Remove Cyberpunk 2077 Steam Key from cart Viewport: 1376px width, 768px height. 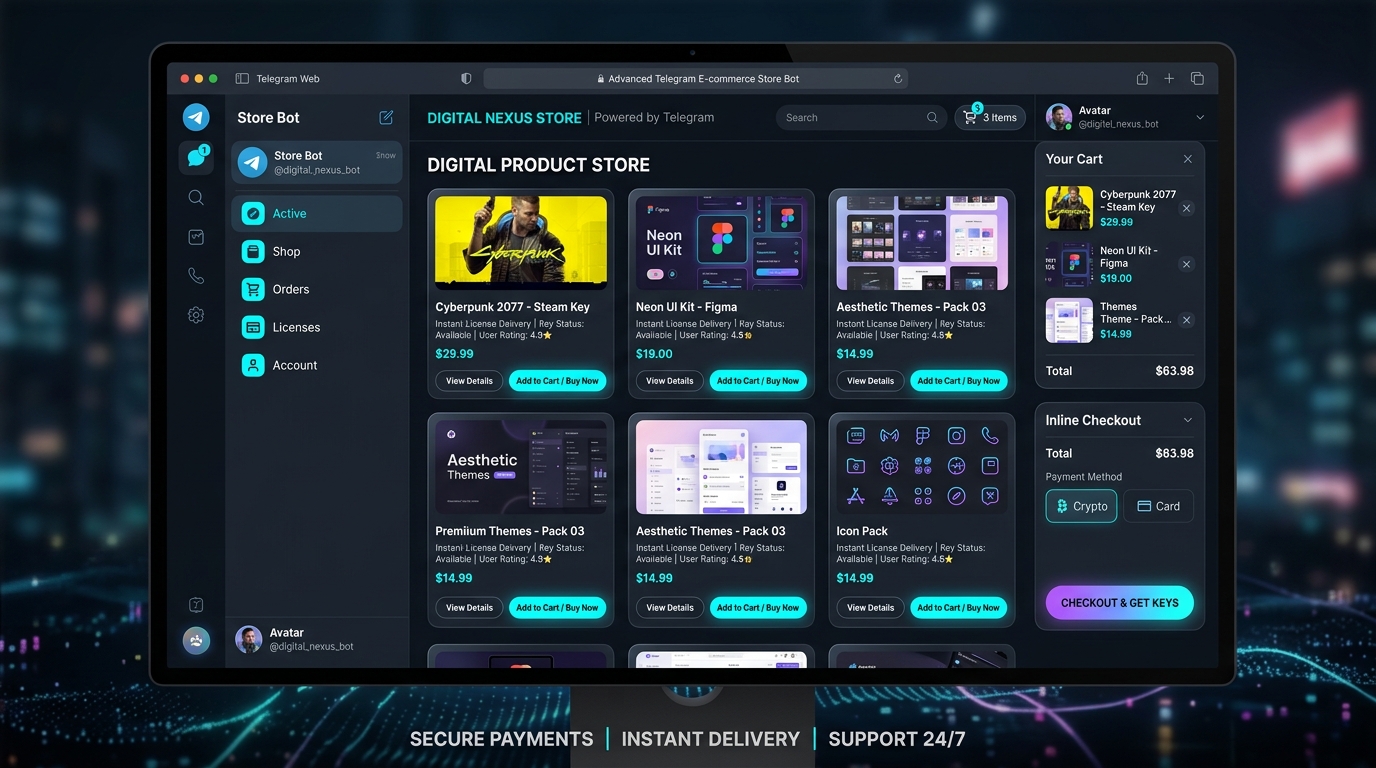coord(1186,208)
